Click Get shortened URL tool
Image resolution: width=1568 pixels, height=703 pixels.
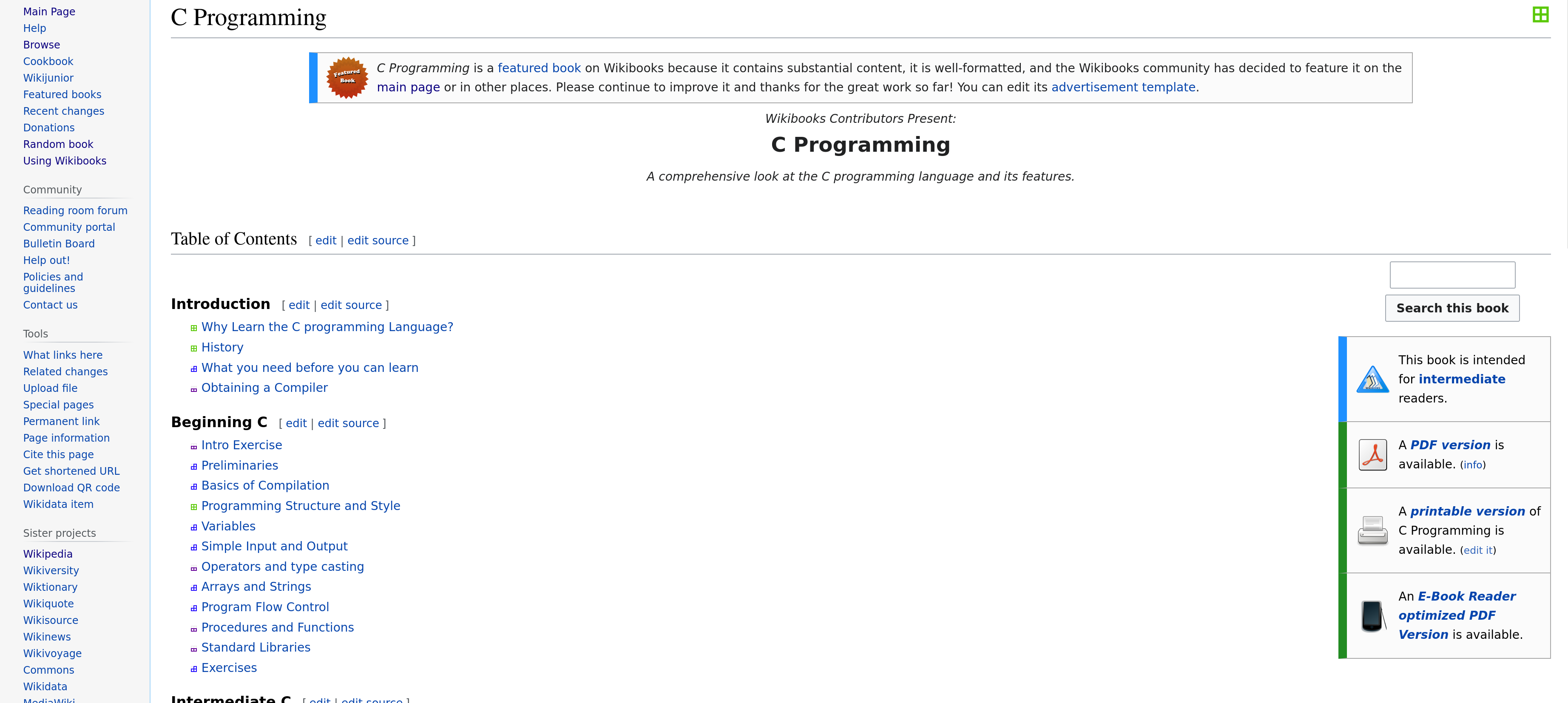71,471
